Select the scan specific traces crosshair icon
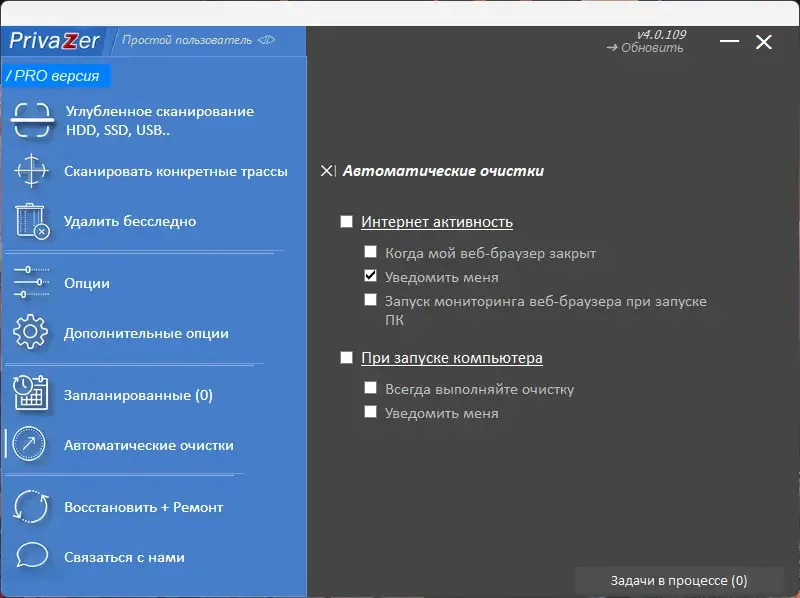Screen dimensions: 800x598 tap(33, 172)
